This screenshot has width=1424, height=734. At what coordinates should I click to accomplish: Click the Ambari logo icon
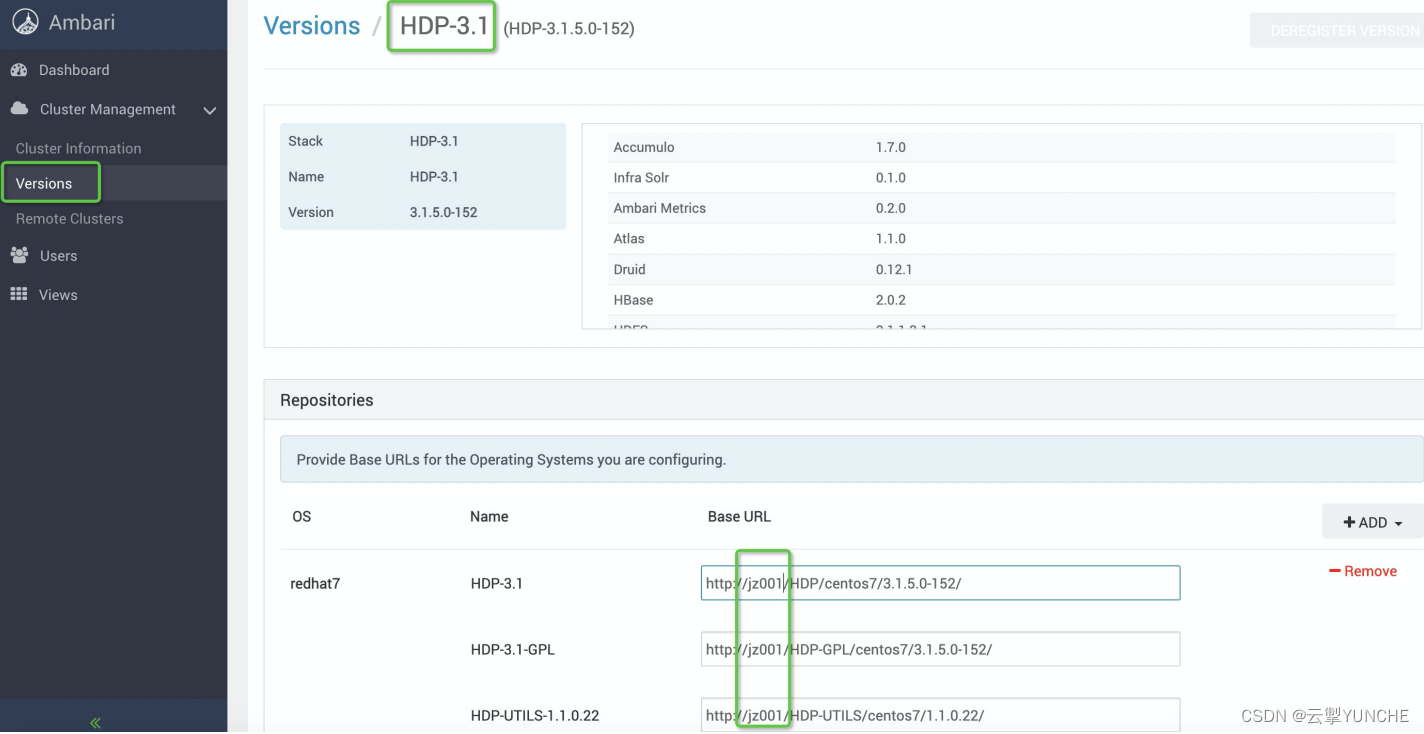coord(25,22)
